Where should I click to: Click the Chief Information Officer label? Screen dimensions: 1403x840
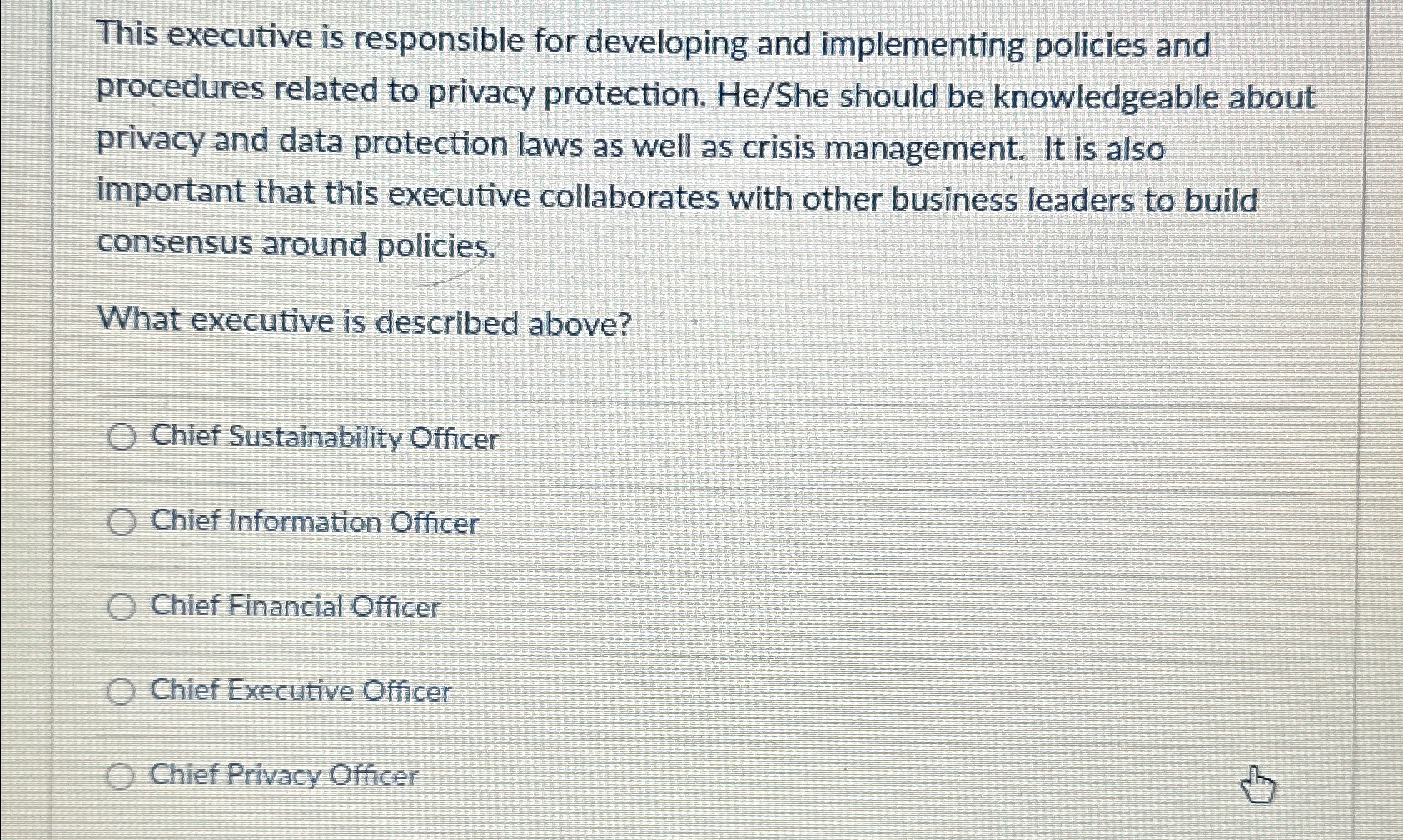313,523
